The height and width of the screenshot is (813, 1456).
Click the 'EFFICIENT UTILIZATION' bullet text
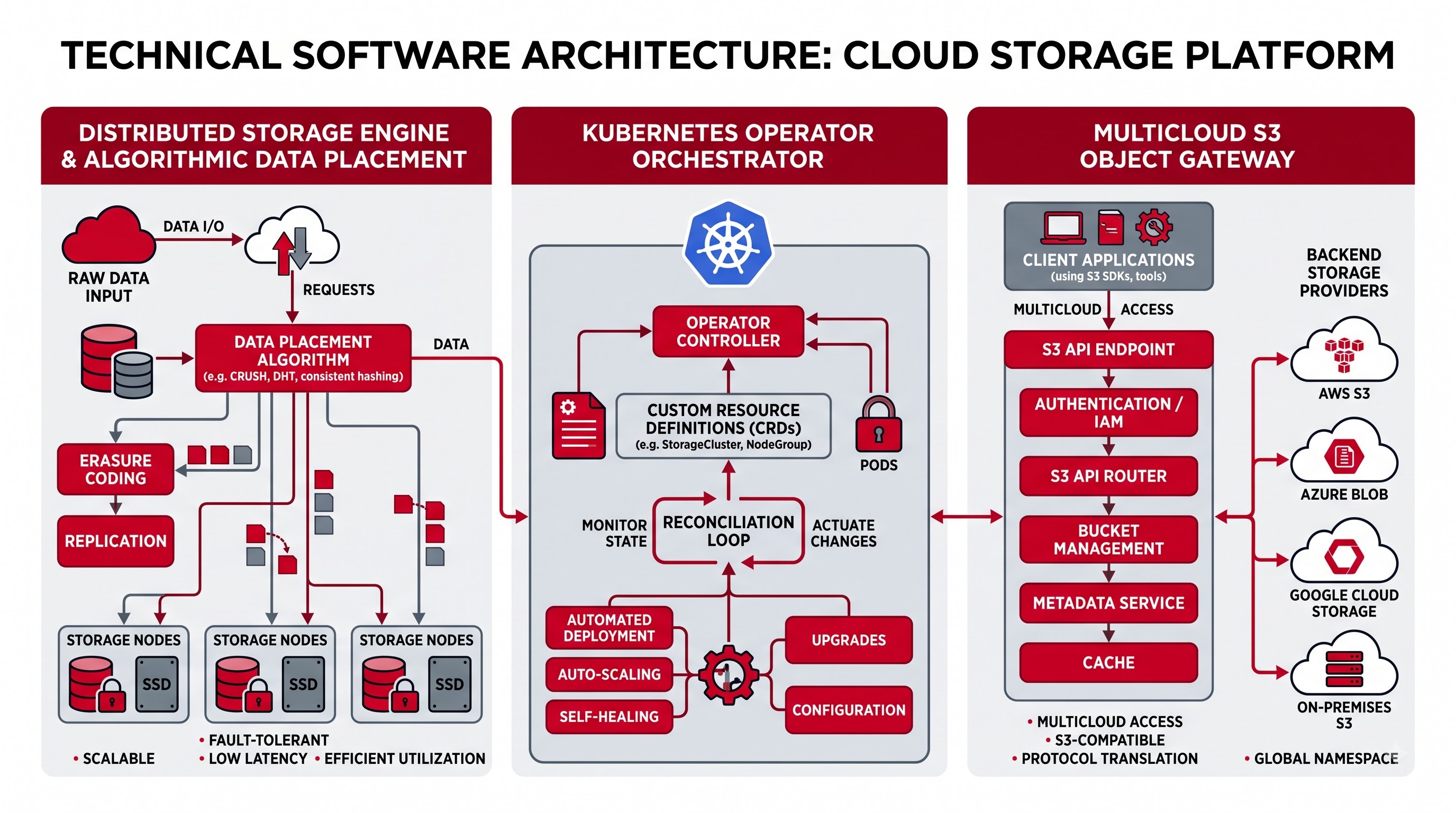point(405,758)
